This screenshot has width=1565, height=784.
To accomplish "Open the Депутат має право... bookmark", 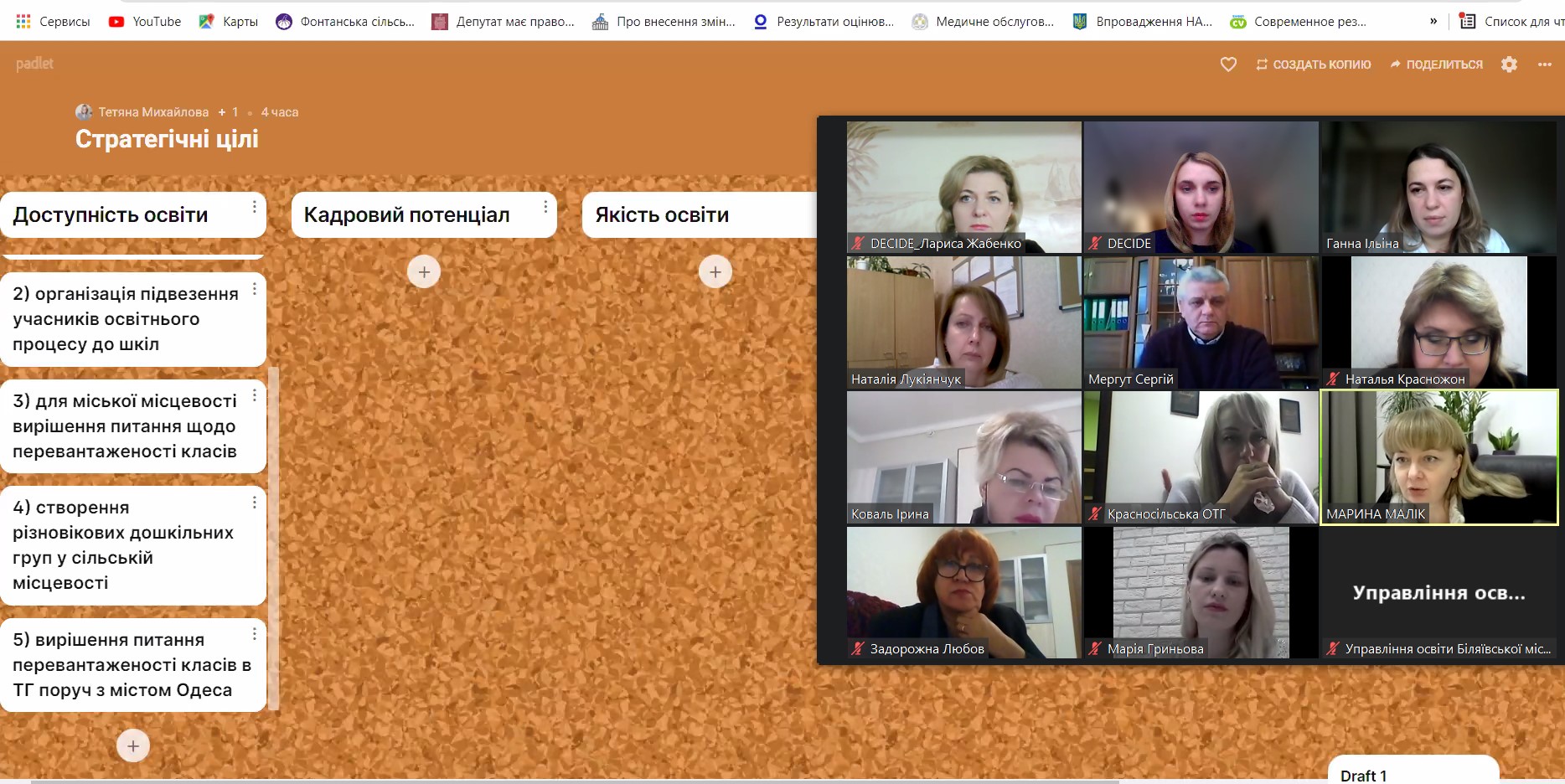I will [503, 22].
